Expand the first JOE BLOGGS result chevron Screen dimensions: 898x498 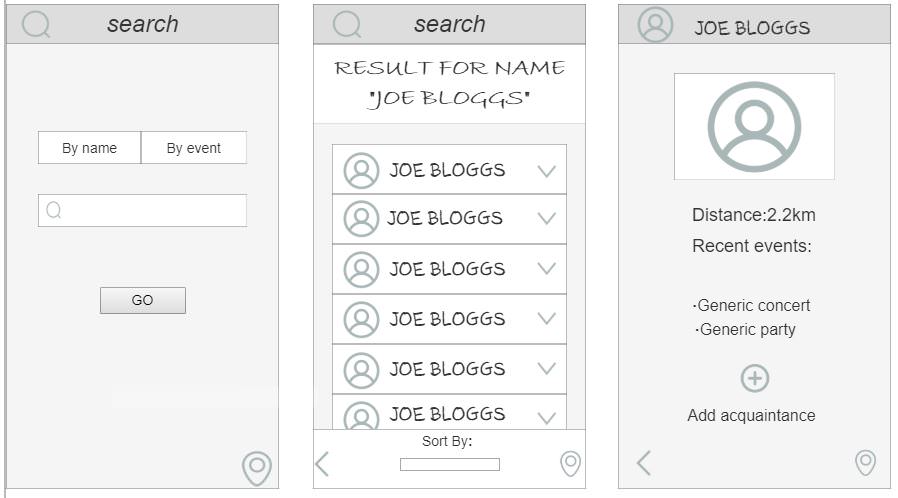(547, 171)
